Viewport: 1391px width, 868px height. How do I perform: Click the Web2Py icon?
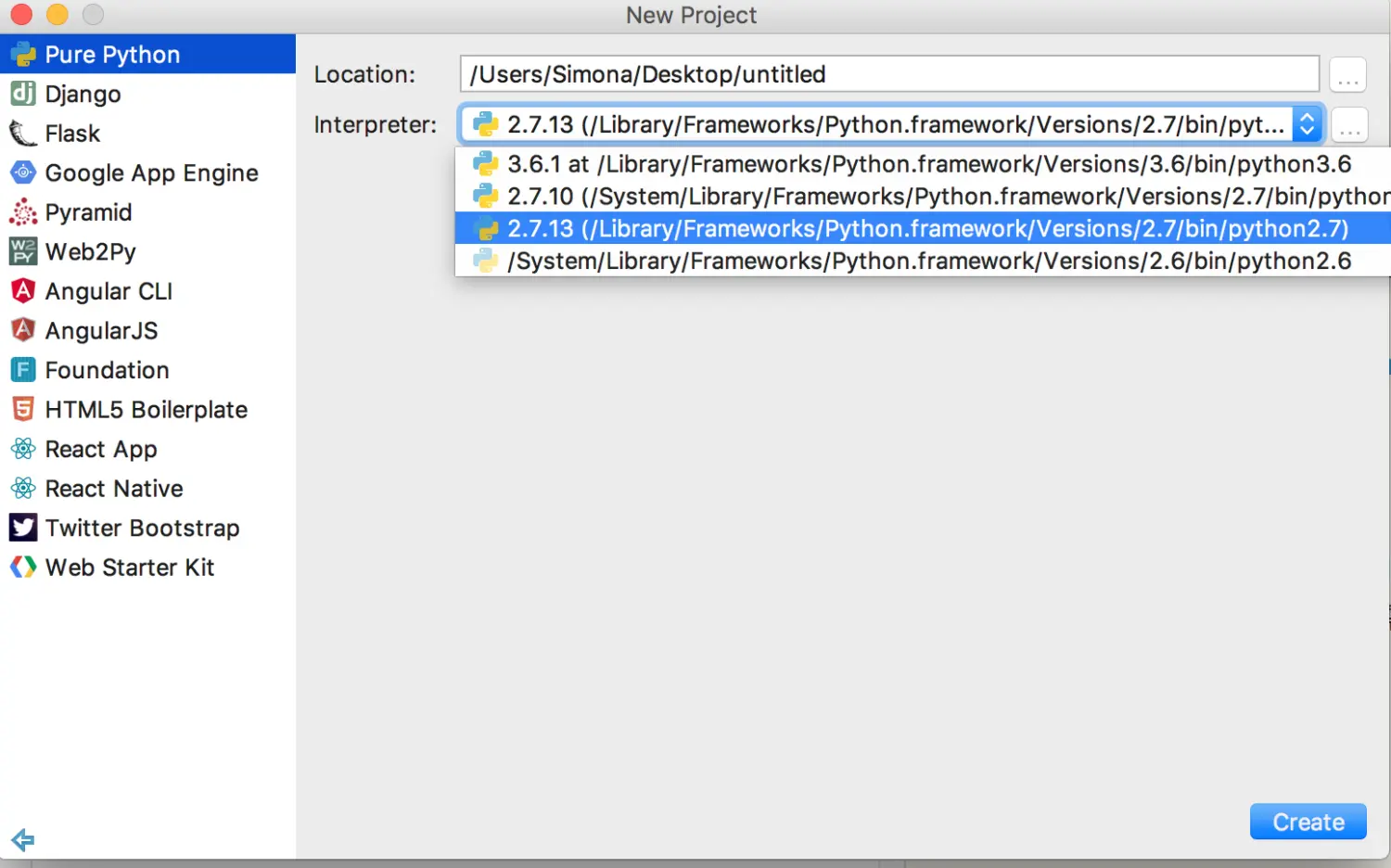pyautogui.click(x=23, y=251)
